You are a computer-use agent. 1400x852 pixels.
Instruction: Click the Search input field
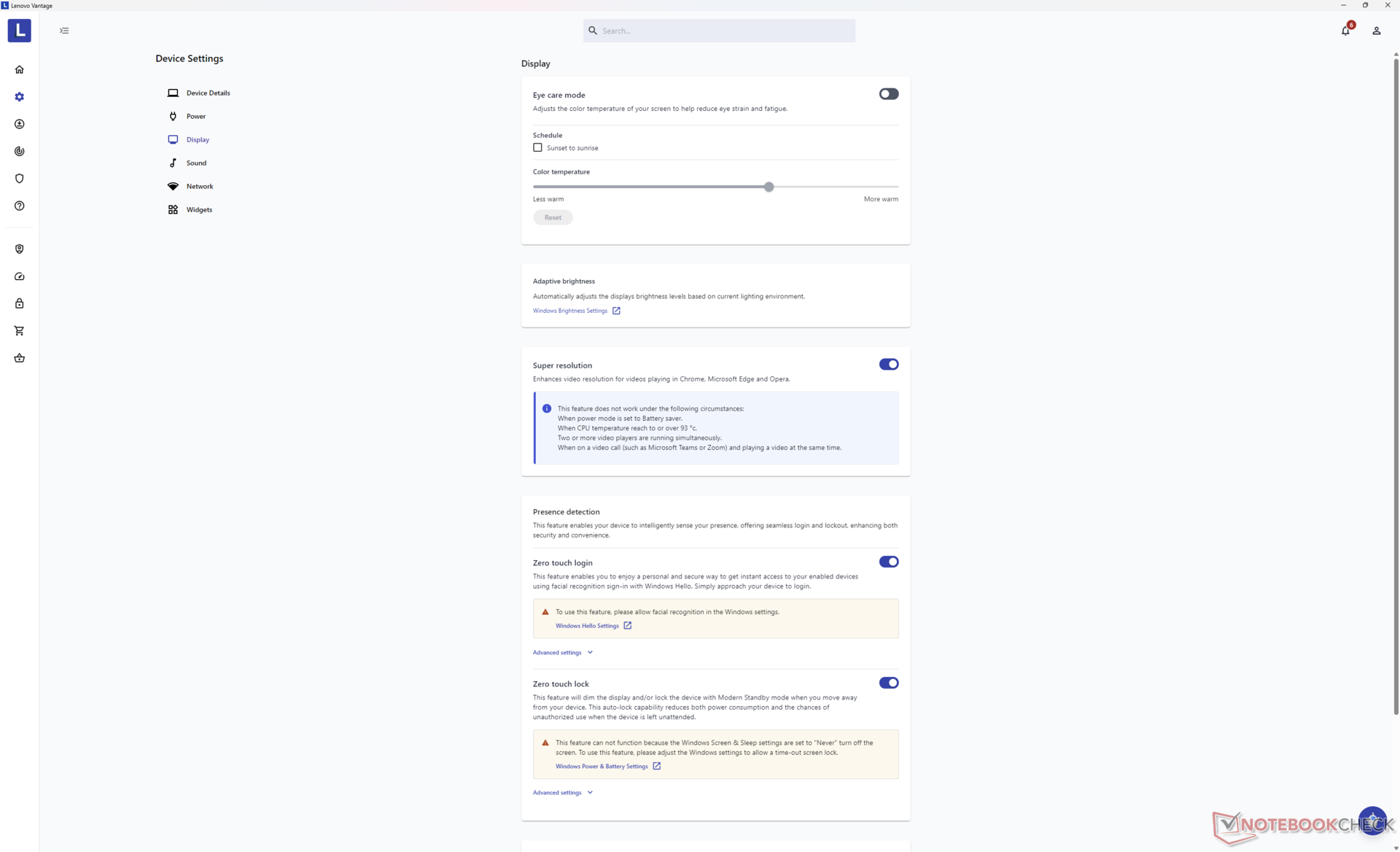719,31
